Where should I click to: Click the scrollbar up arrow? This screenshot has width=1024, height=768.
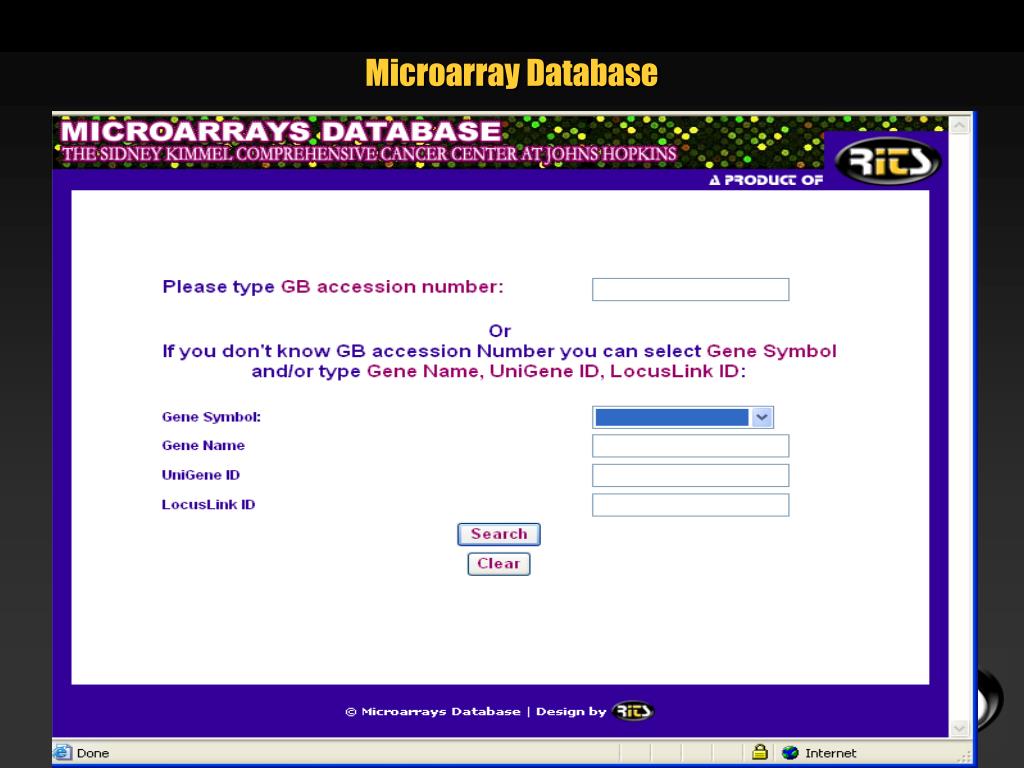959,125
